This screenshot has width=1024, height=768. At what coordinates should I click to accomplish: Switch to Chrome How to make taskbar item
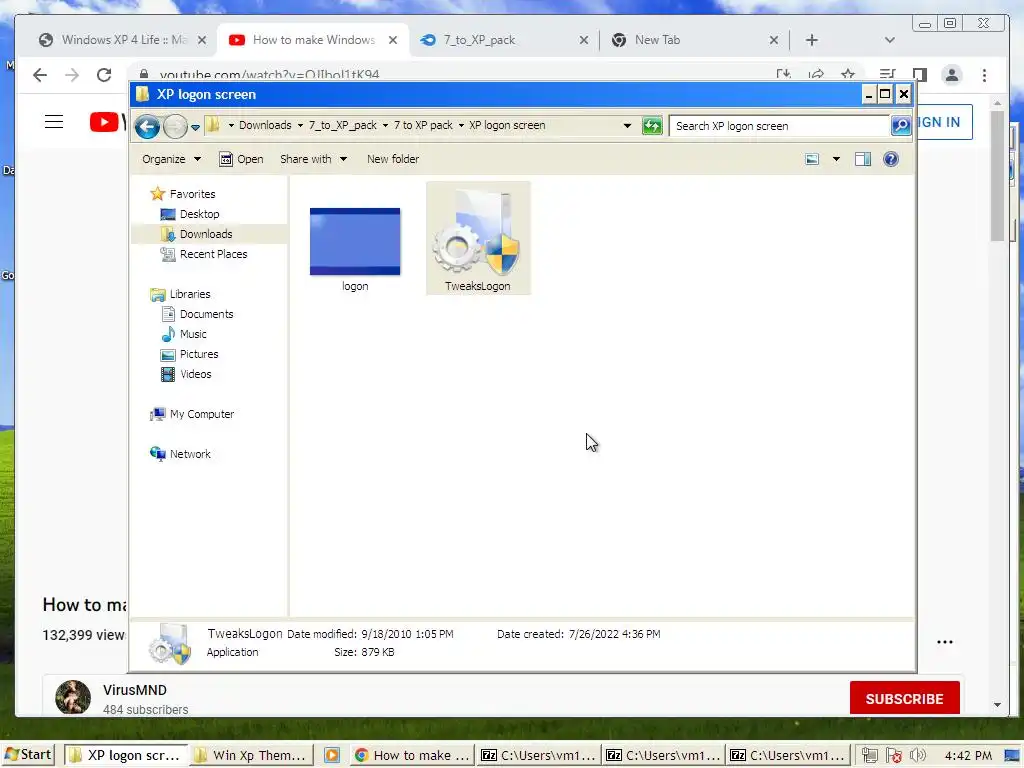coord(412,755)
